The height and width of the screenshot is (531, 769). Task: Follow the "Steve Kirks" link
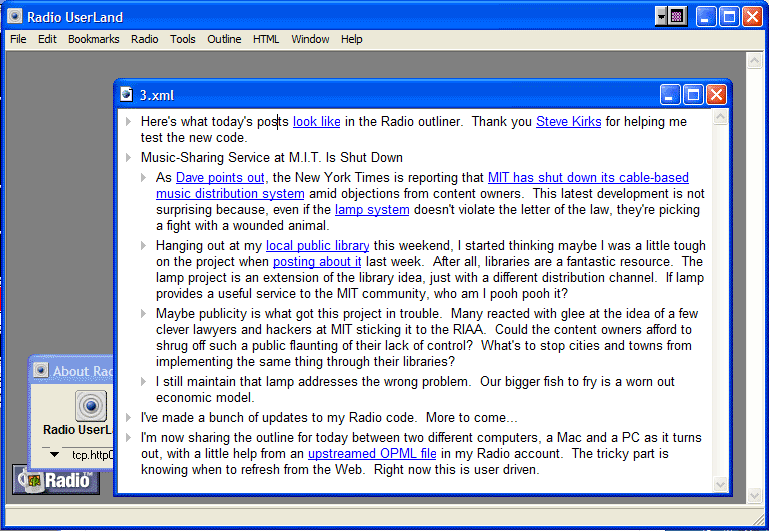[568, 122]
